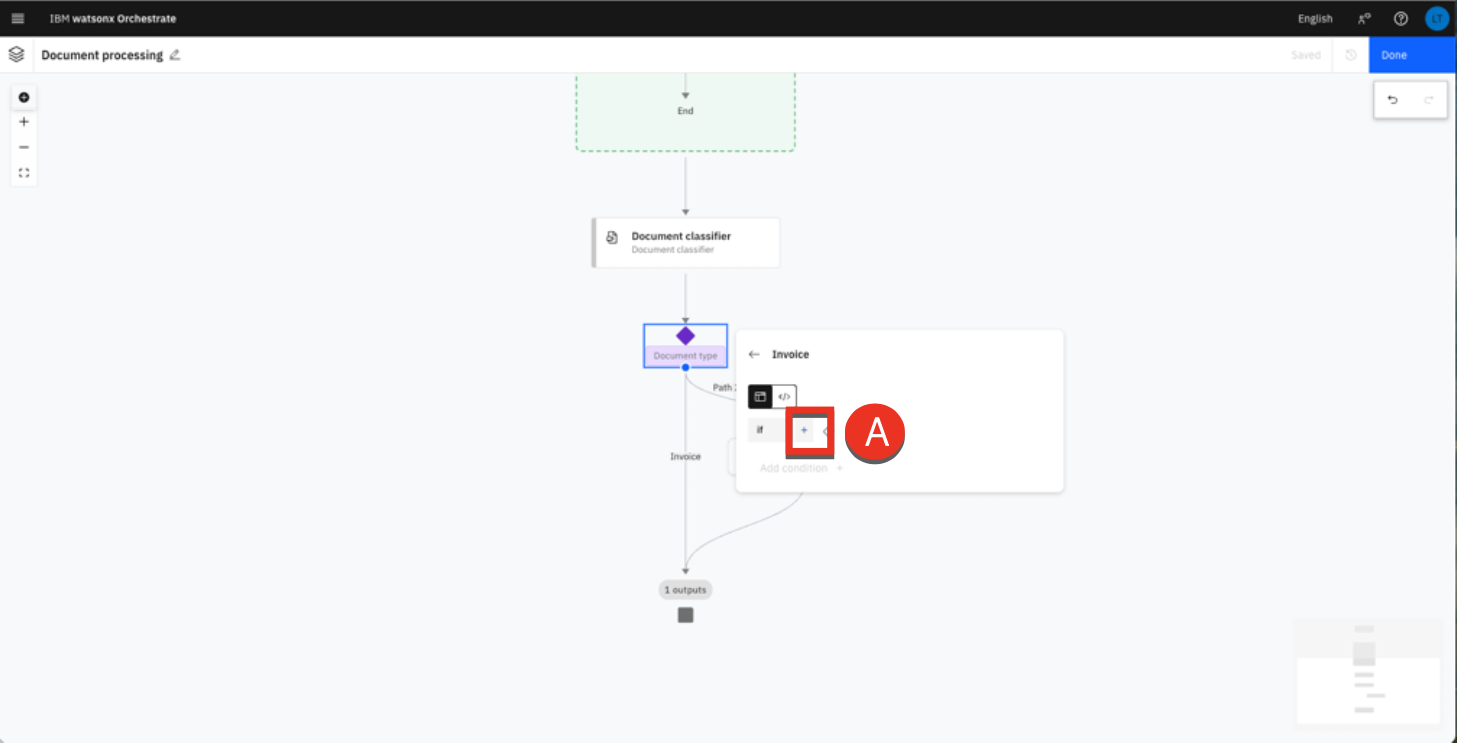Switch condition editor to visual builder view
This screenshot has width=1459, height=744.
760,397
